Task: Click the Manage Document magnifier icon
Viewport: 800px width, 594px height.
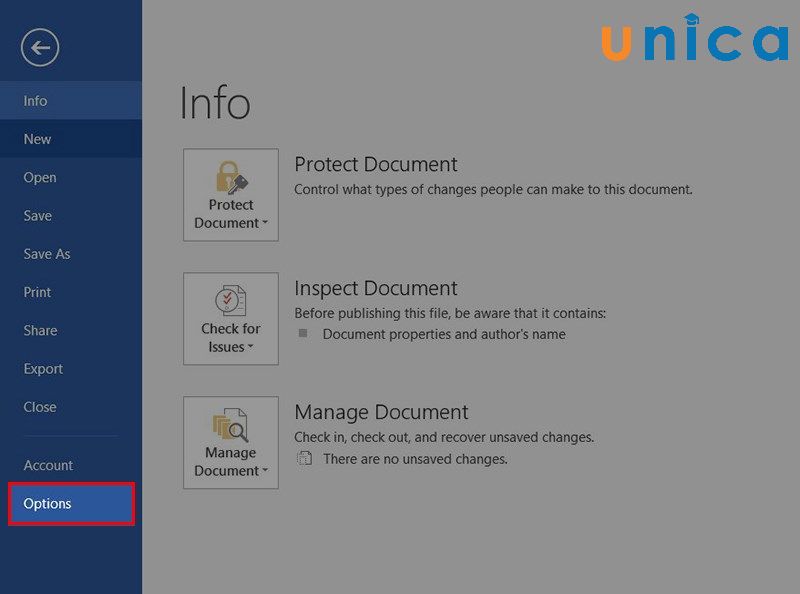Action: 231,424
